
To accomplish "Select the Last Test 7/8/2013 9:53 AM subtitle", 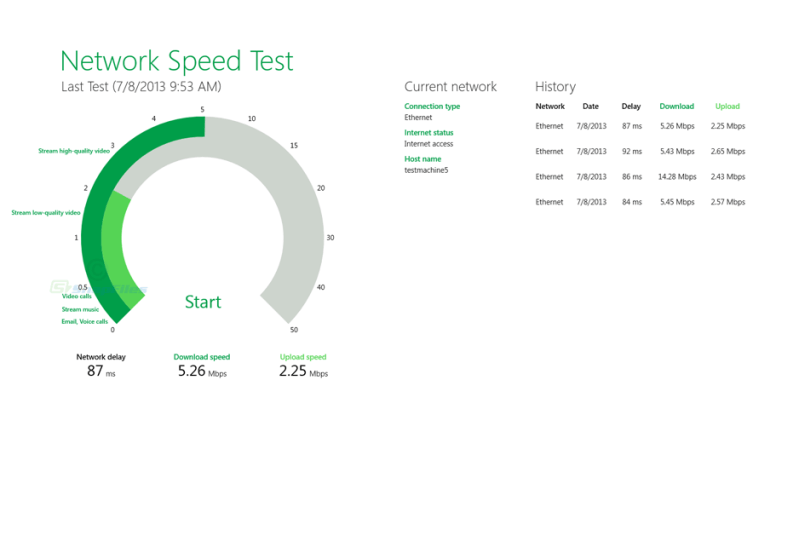I will pyautogui.click(x=141, y=87).
